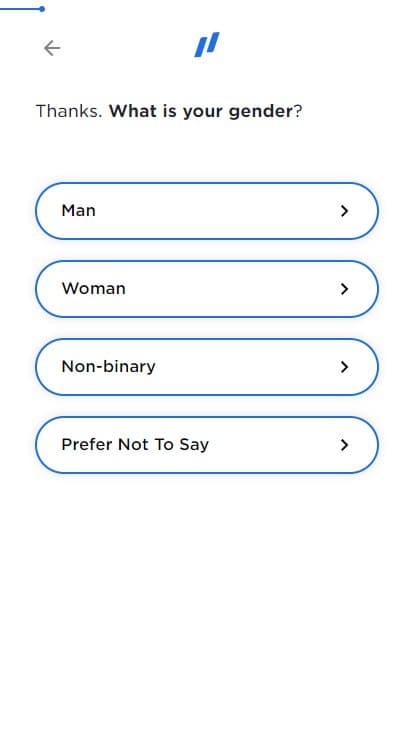This screenshot has width=414, height=736.
Task: Click the 'Non-binary' label text
Action: pyautogui.click(x=108, y=367)
